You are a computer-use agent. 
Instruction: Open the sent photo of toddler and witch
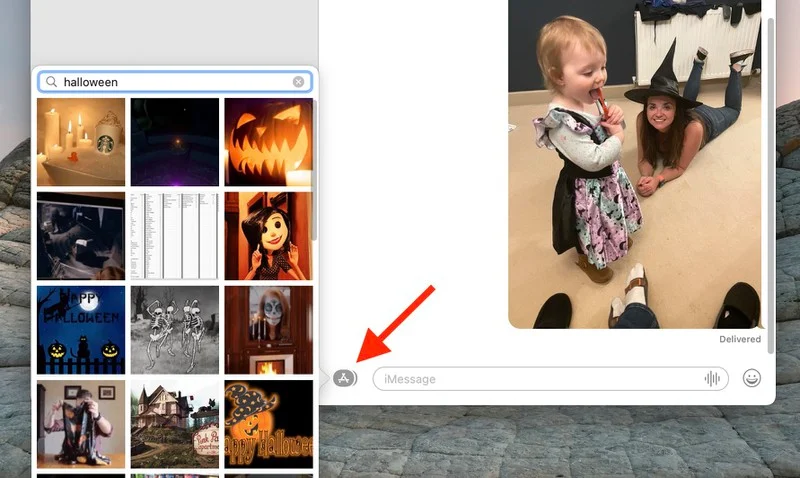[x=634, y=164]
